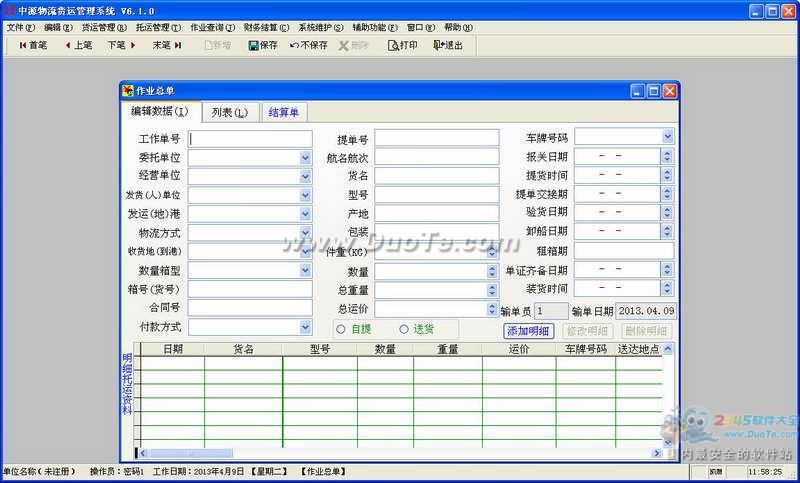Screen dimensions: 800x483
Task: Click the Save (保存) toolbar icon
Action: coord(263,45)
